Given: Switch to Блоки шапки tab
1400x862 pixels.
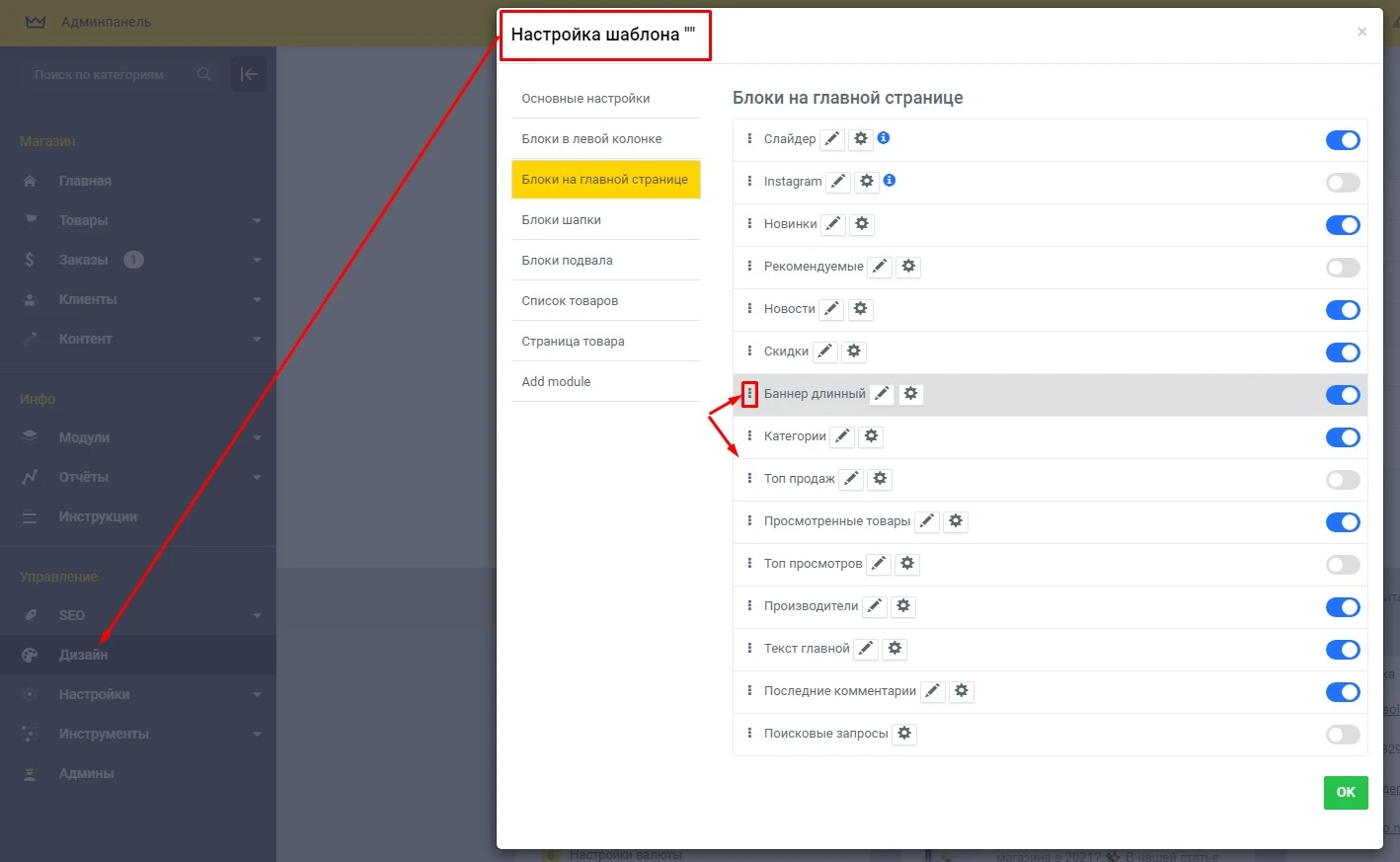Looking at the screenshot, I should click(561, 220).
